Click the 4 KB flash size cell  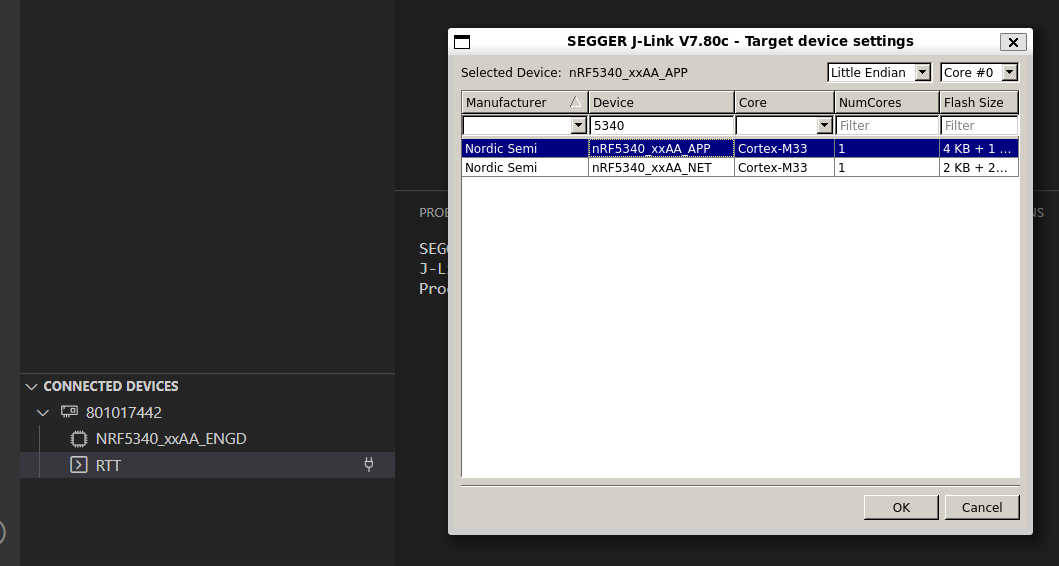pyautogui.click(x=979, y=149)
